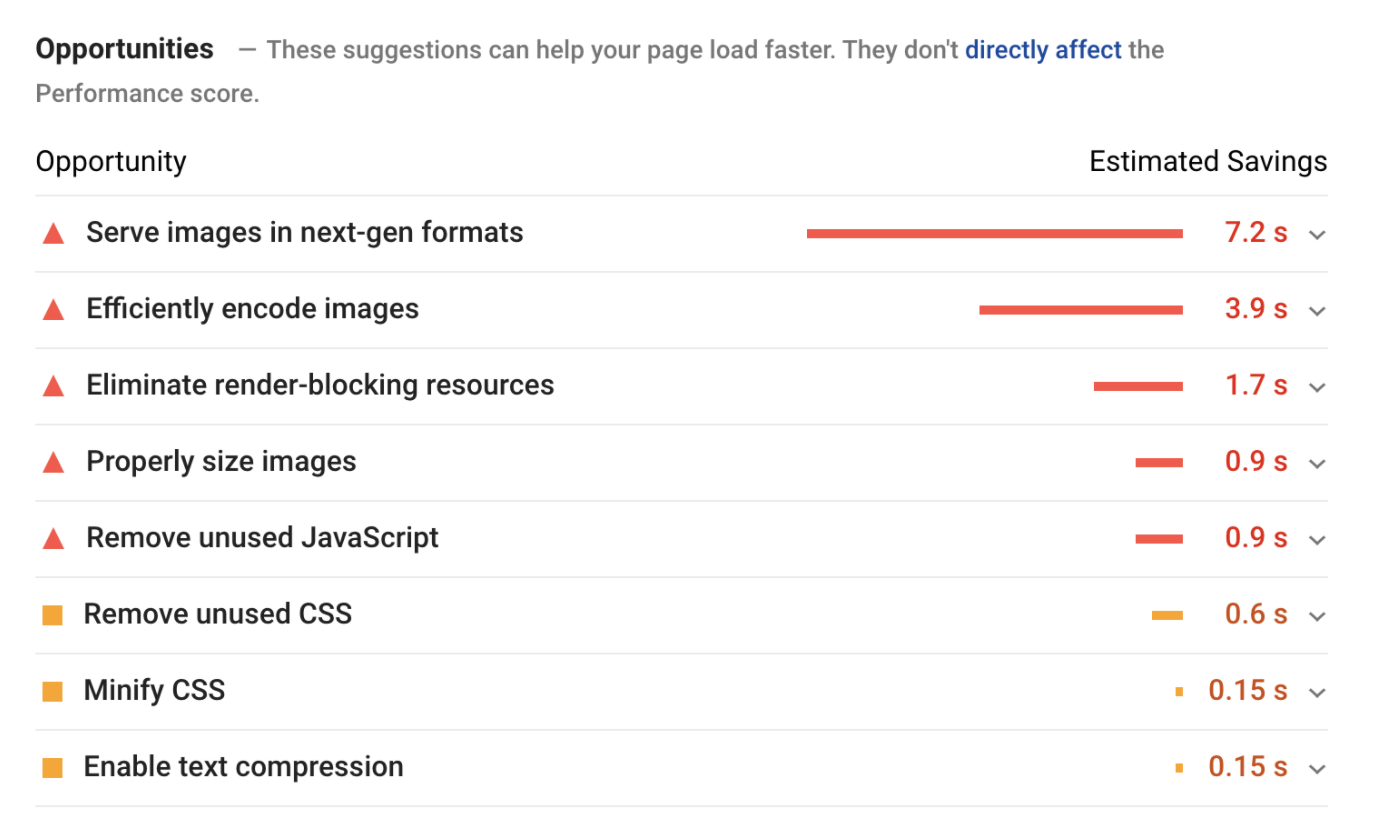
Task: Open the directly affect link
Action: click(1043, 49)
